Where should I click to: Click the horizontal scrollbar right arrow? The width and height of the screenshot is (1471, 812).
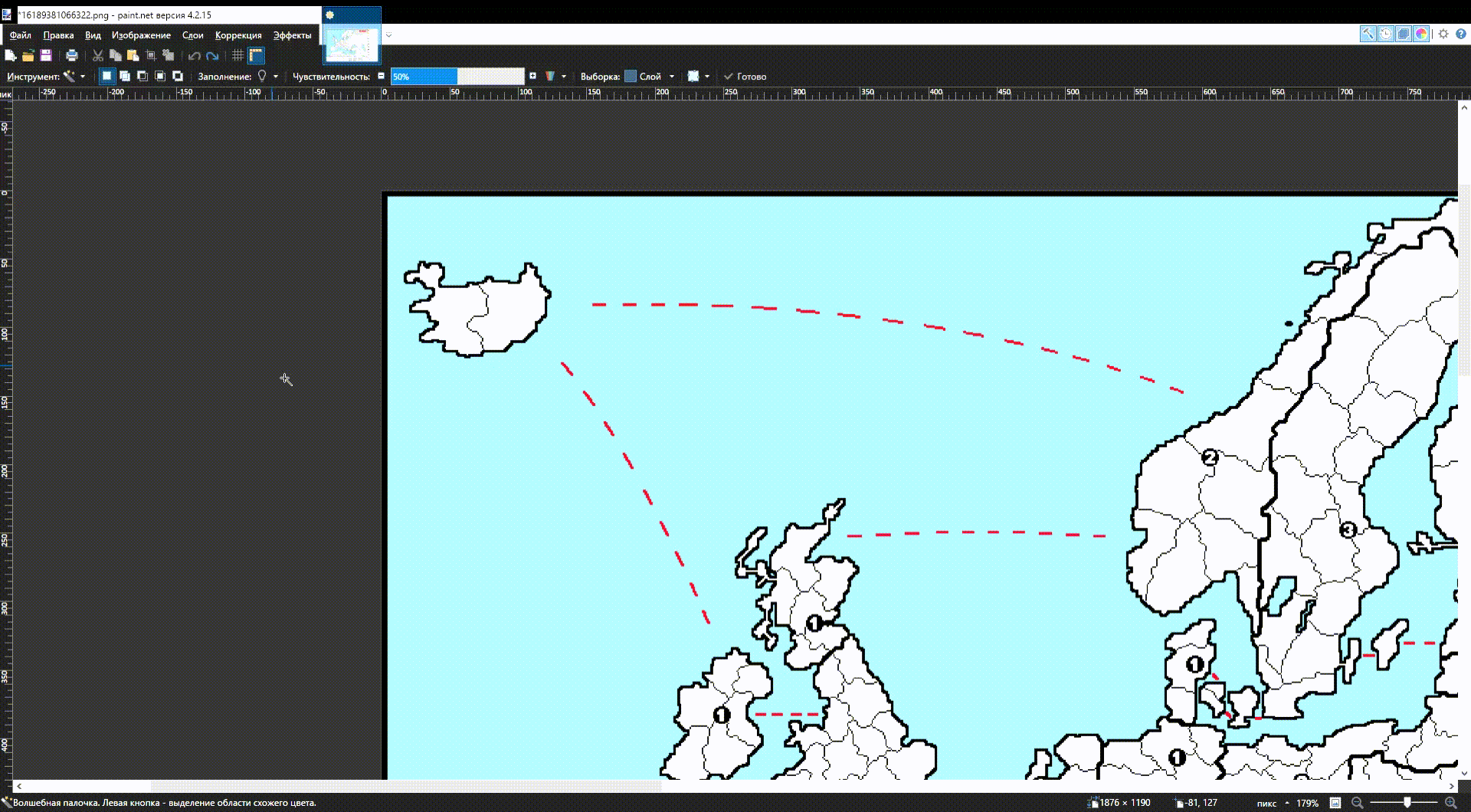point(1451,786)
